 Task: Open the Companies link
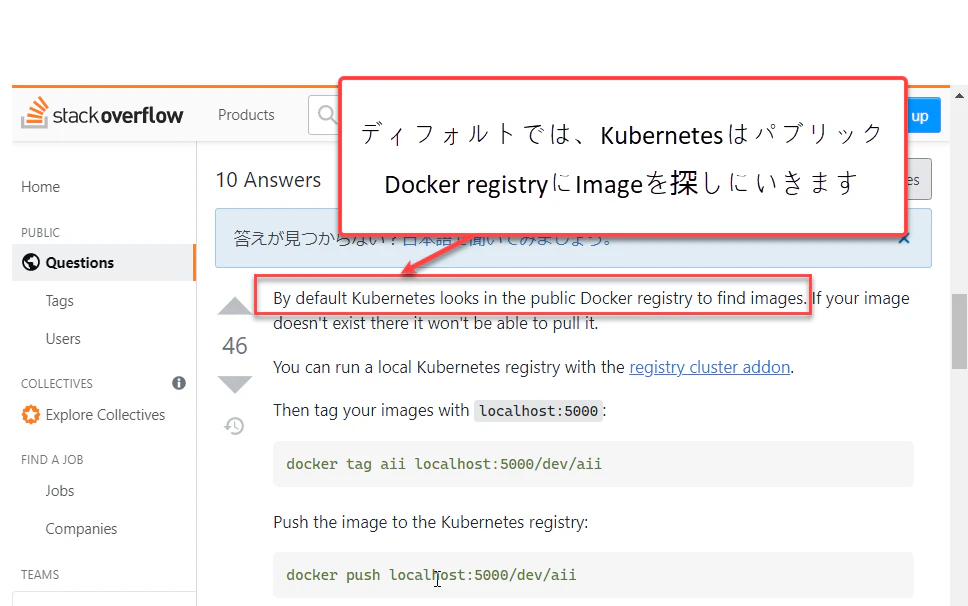(x=81, y=529)
